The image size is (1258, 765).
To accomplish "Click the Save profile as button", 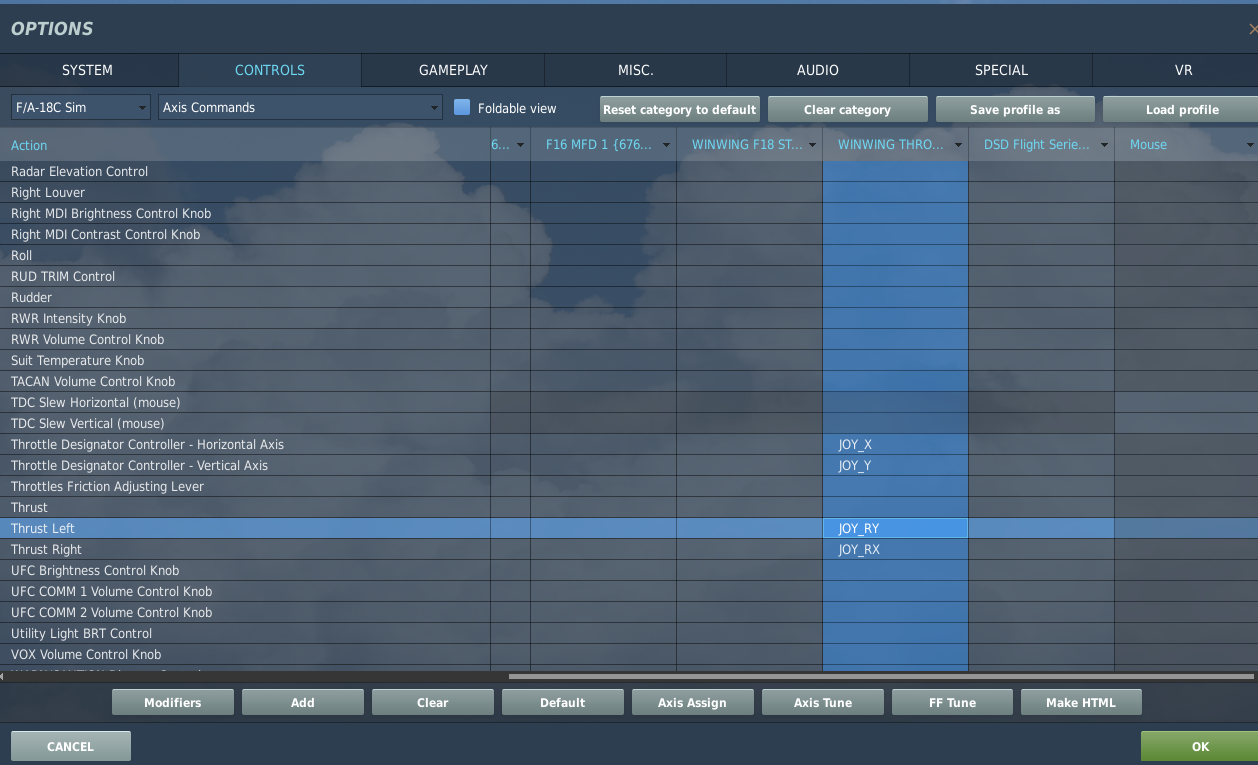I will tap(1015, 109).
